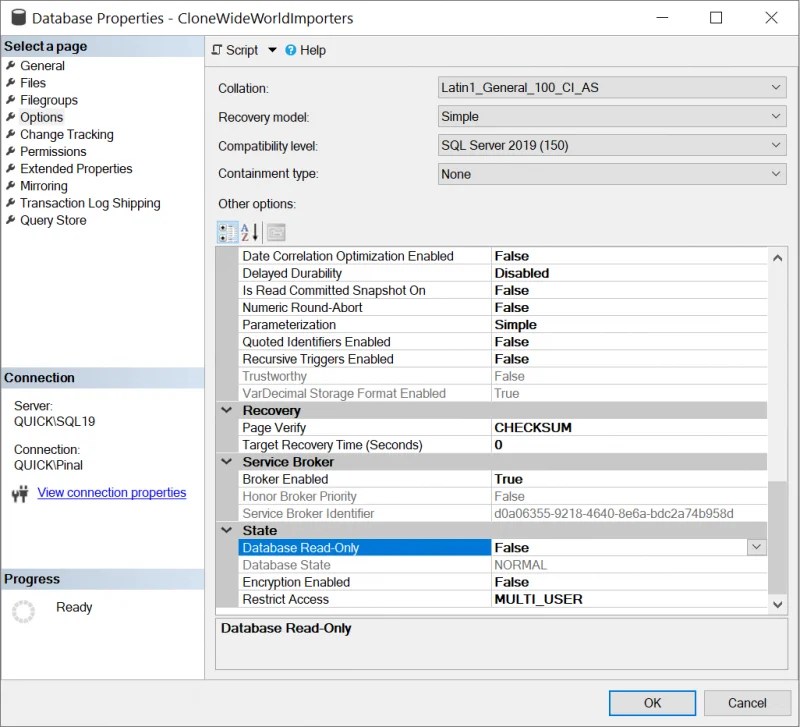
Task: Select Is Read Committed Snapshot On row
Action: 503,290
